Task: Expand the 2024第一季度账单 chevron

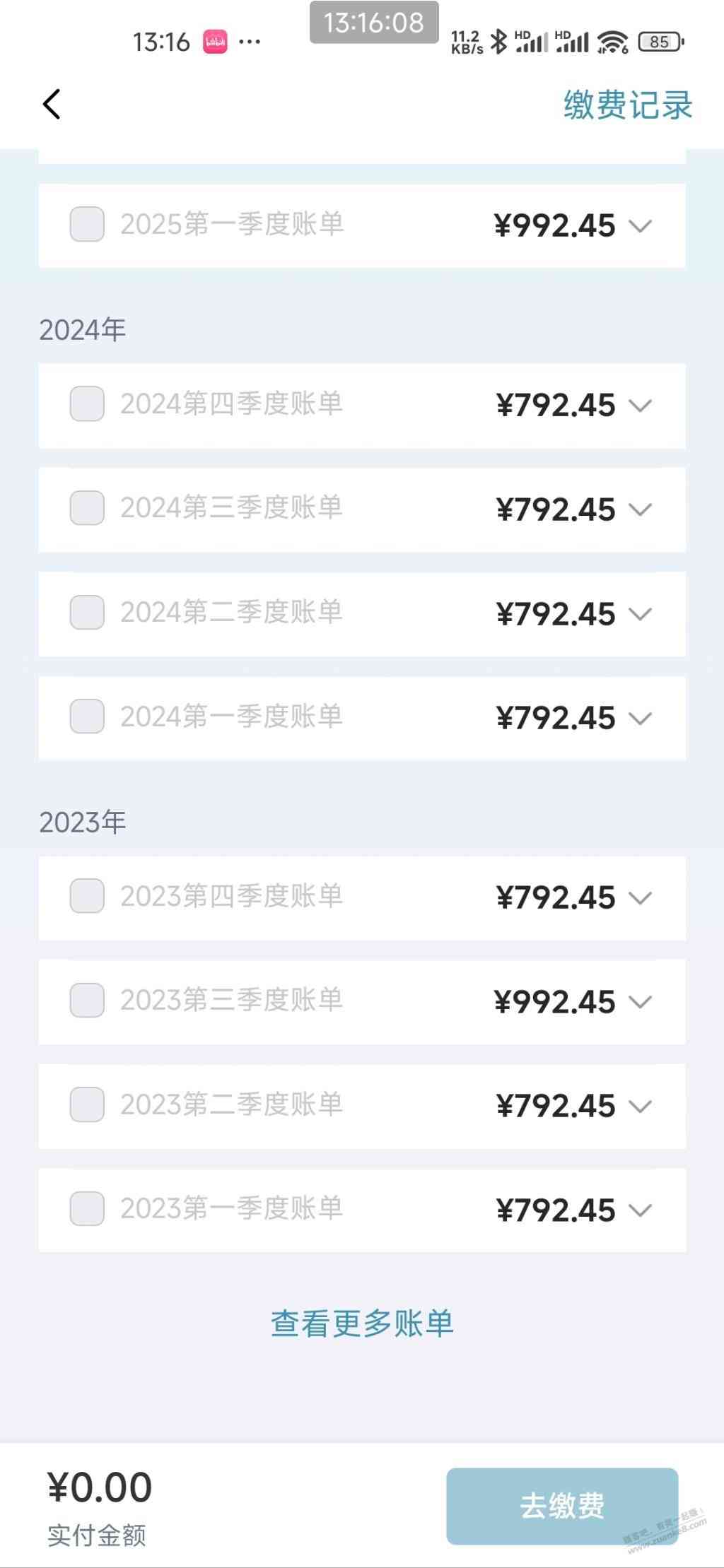Action: coord(641,719)
